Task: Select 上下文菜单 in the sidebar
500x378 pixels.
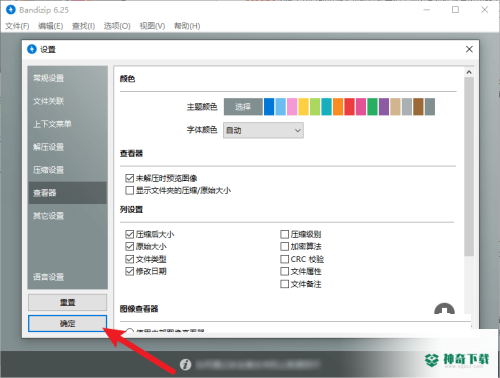Action: [x=68, y=124]
